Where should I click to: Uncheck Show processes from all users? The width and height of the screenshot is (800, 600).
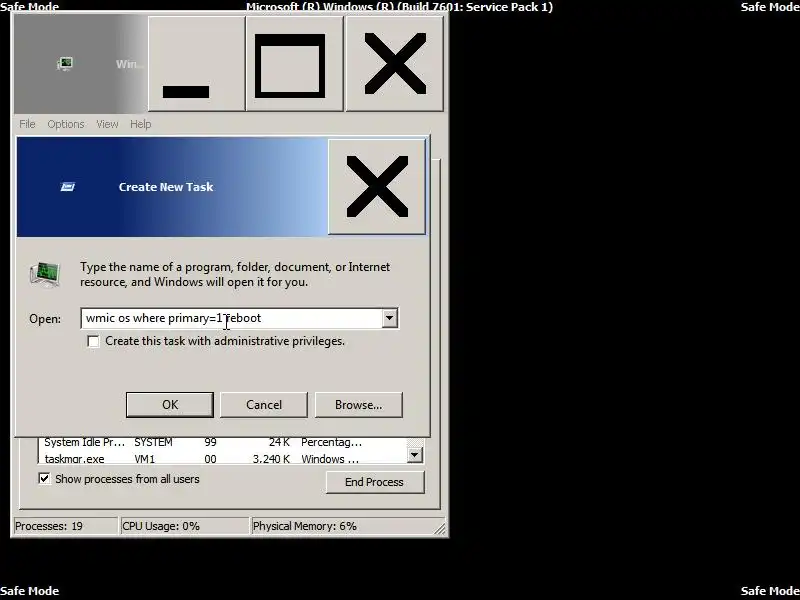(x=44, y=479)
